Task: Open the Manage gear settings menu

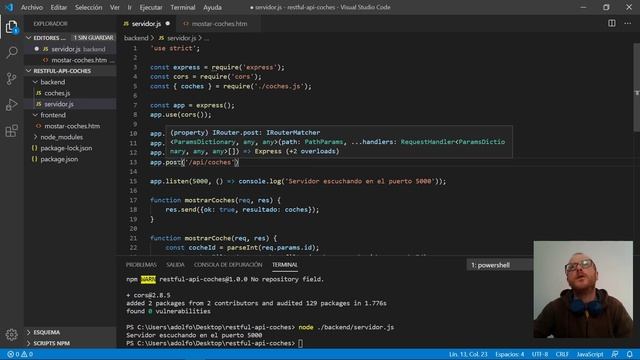Action: tap(12, 335)
